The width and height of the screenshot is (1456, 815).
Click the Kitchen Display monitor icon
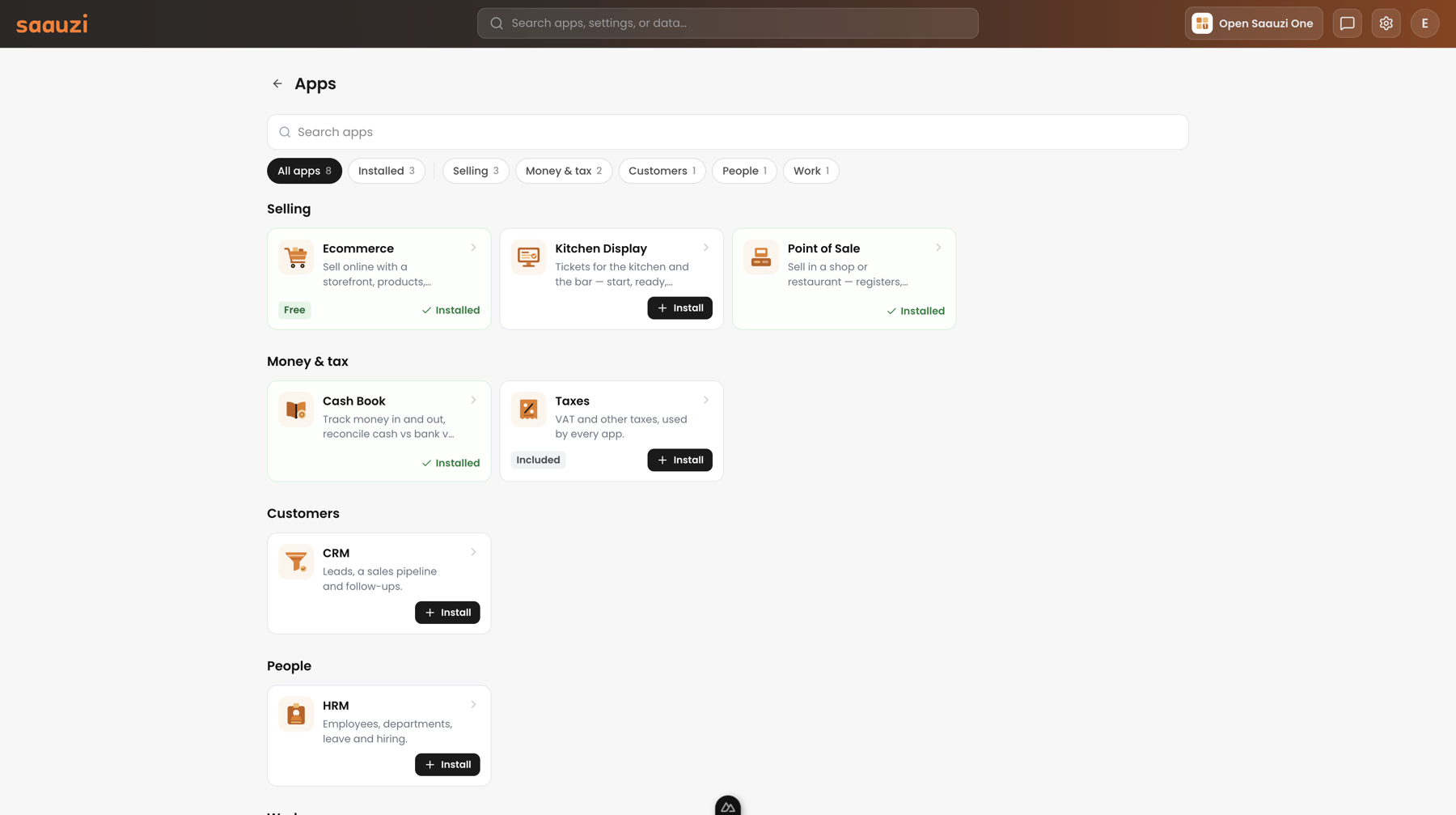tap(528, 257)
